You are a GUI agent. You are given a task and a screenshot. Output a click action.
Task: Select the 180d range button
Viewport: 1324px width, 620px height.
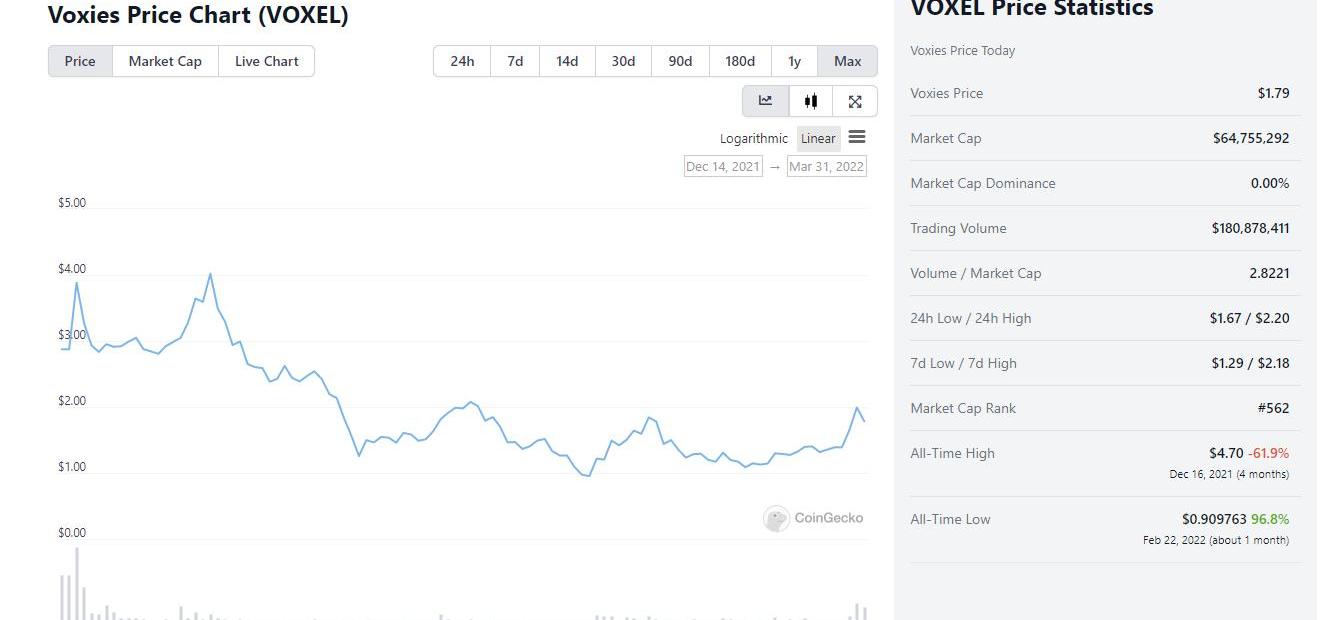tap(740, 61)
